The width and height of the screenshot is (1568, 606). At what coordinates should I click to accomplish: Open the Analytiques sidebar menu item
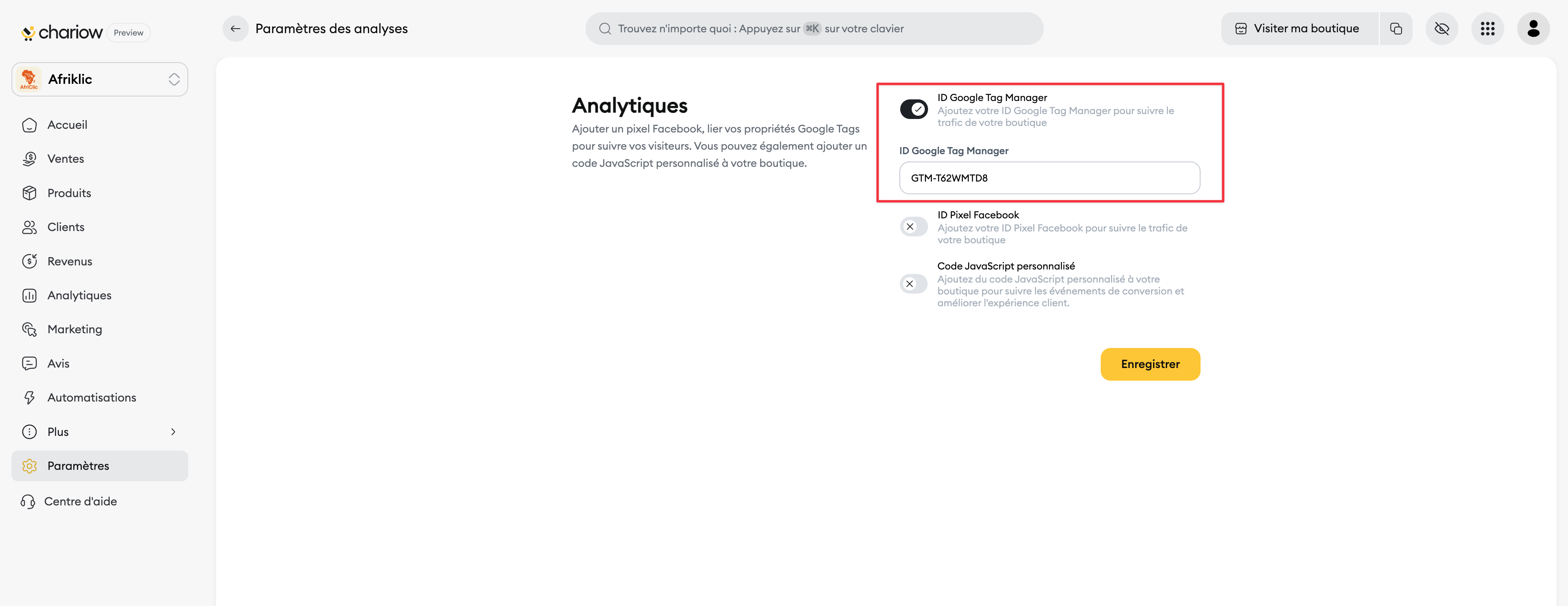coord(79,296)
